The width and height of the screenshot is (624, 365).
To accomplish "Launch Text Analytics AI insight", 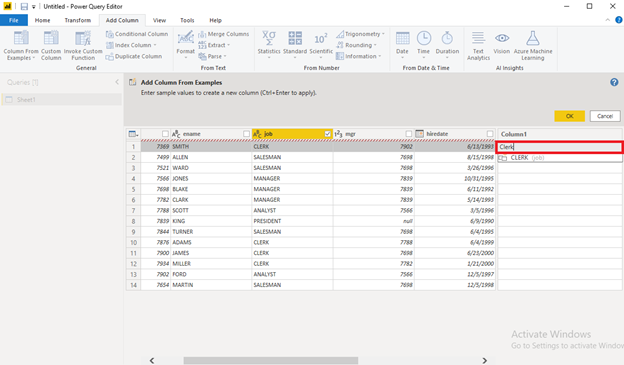I will [x=478, y=45].
